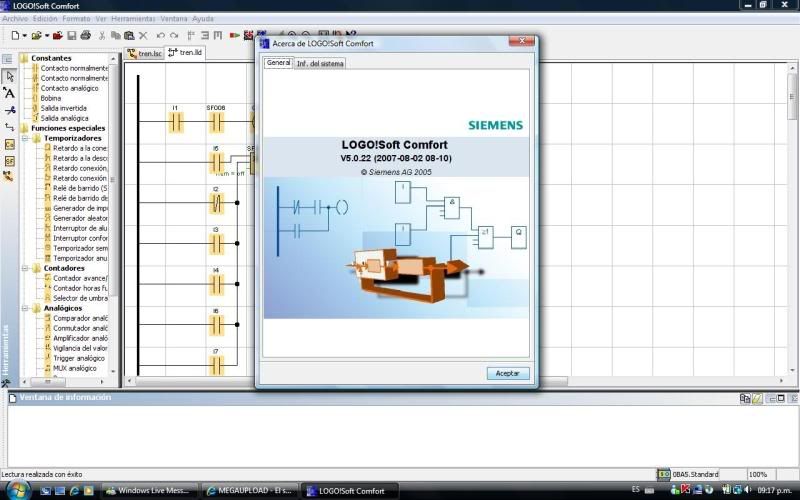Click the tree panel vertical scrollbar
Image resolution: width=800 pixels, height=500 pixels.
coord(113,179)
